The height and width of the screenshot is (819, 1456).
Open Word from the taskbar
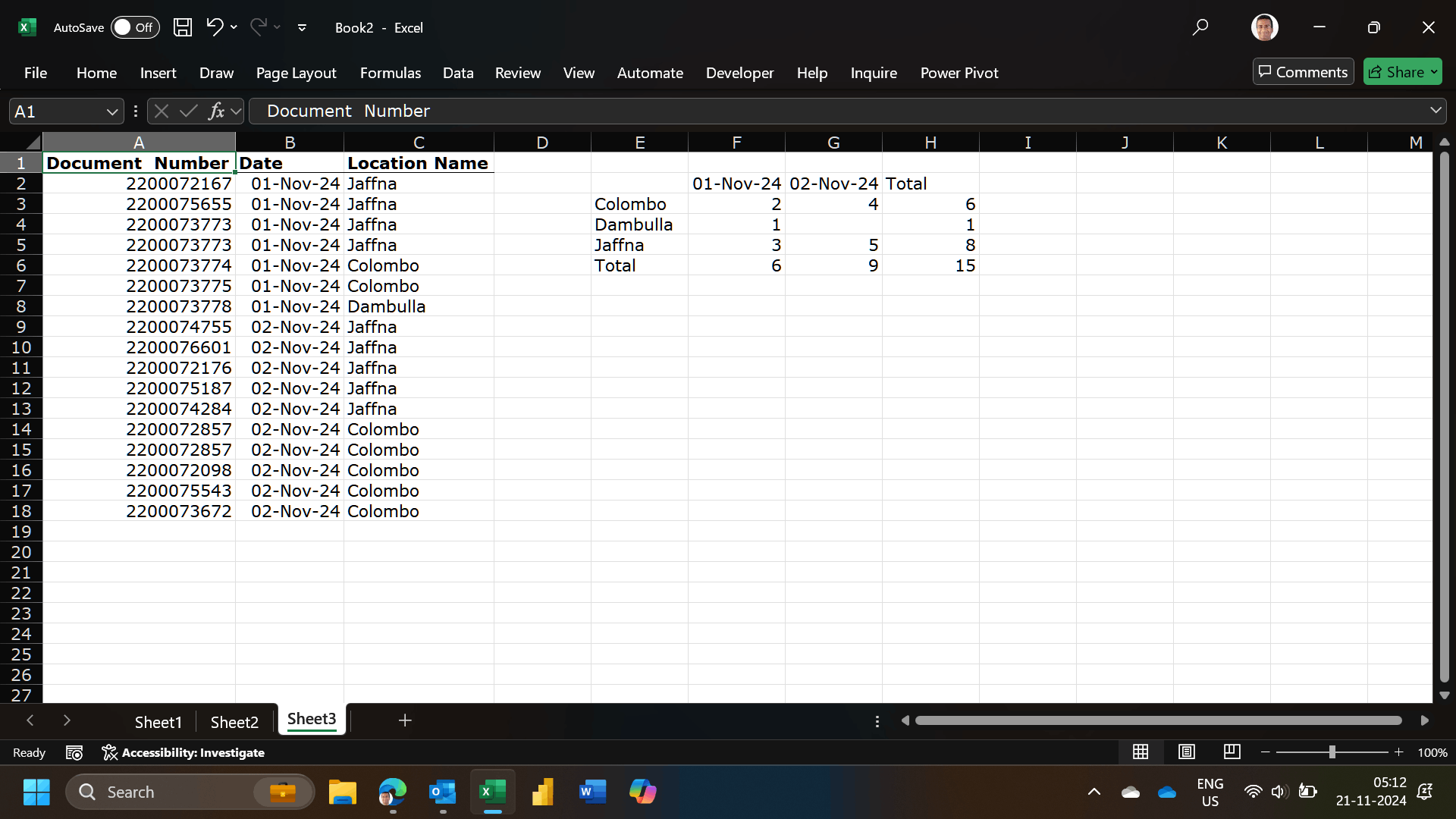[x=593, y=792]
